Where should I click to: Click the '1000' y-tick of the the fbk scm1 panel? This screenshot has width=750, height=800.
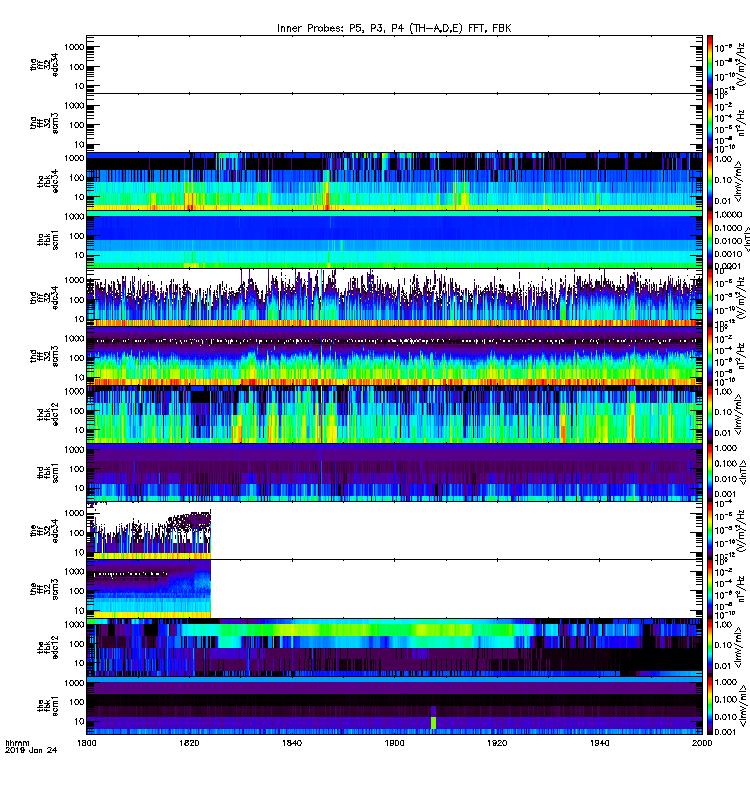click(74, 683)
